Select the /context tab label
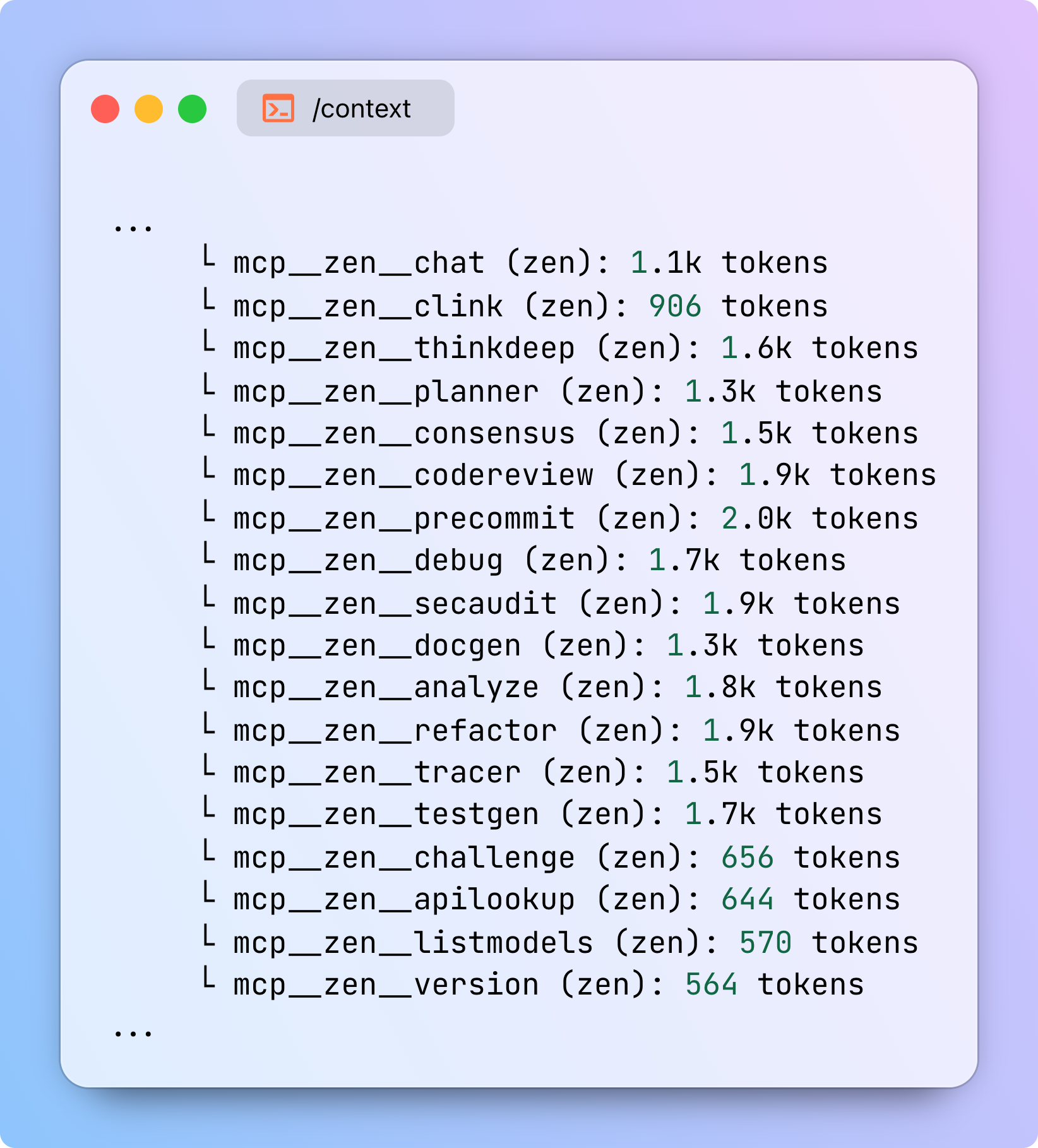 pos(361,109)
